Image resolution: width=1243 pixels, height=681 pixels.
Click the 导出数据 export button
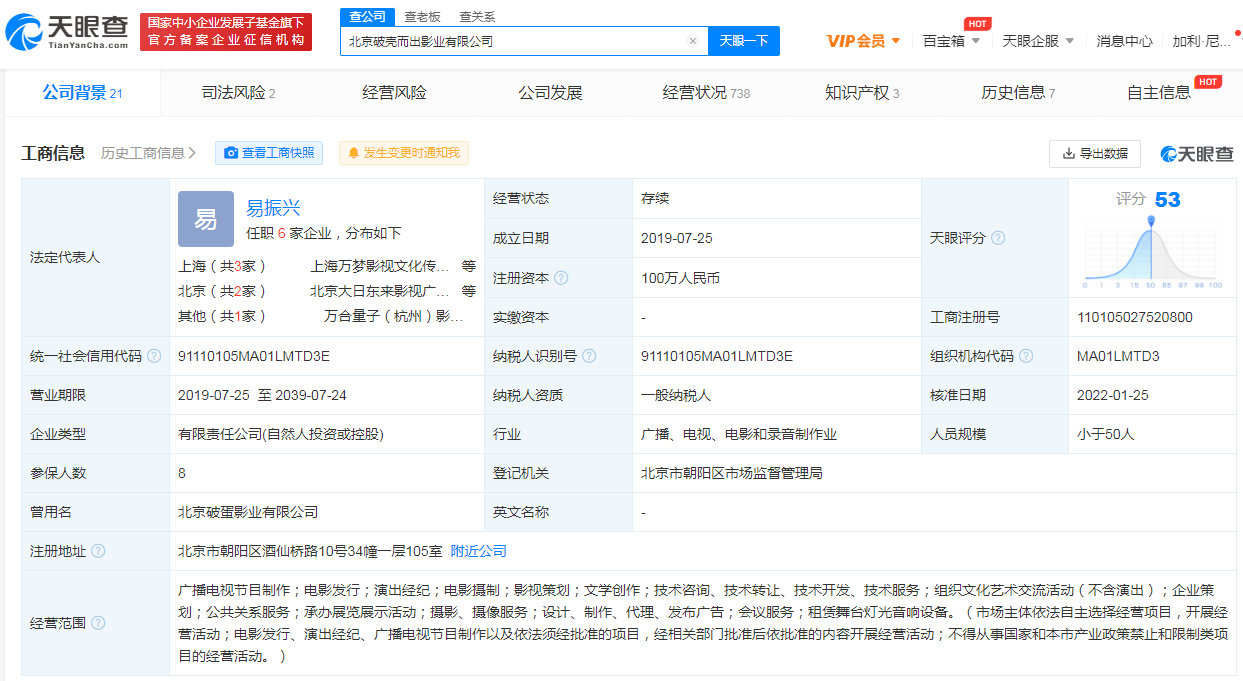pos(1095,153)
